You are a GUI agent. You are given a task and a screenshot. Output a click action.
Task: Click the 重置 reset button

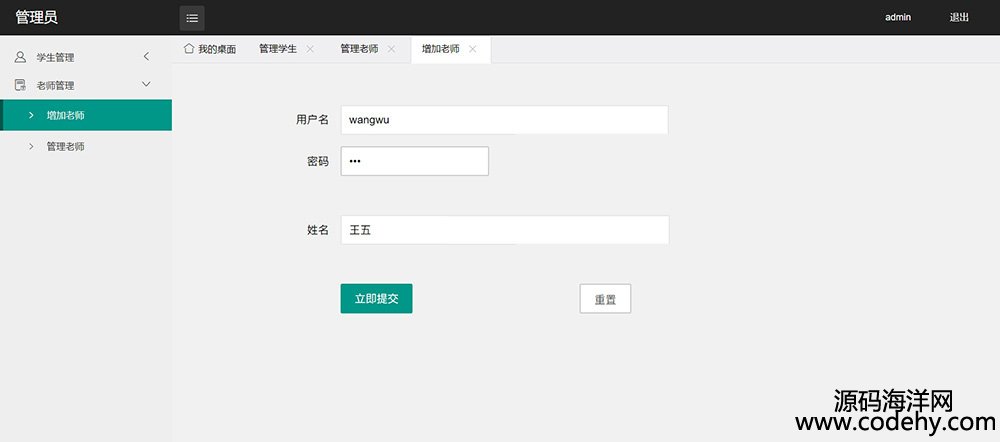[x=605, y=299]
